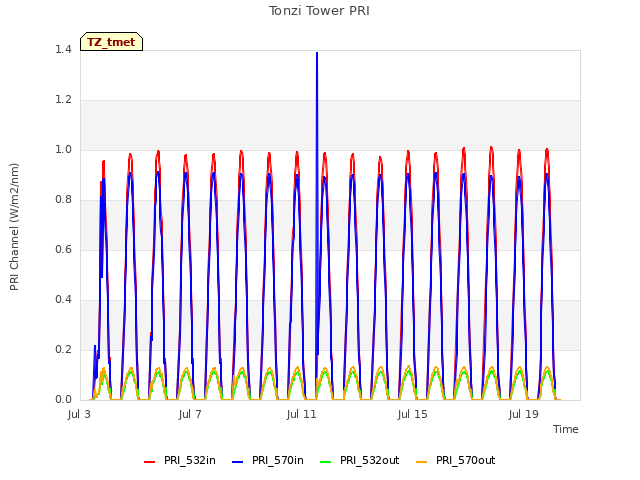This screenshot has width=640, height=480.
Task: Click the 0.2 y-axis tick label
Action: click(64, 350)
